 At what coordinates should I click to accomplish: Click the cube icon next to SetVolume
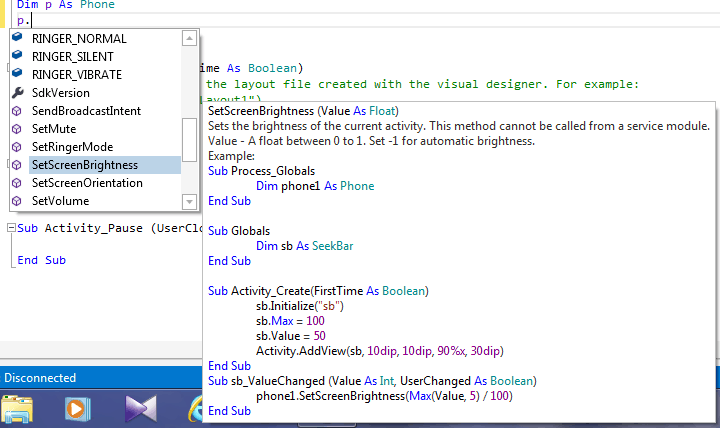[17, 201]
